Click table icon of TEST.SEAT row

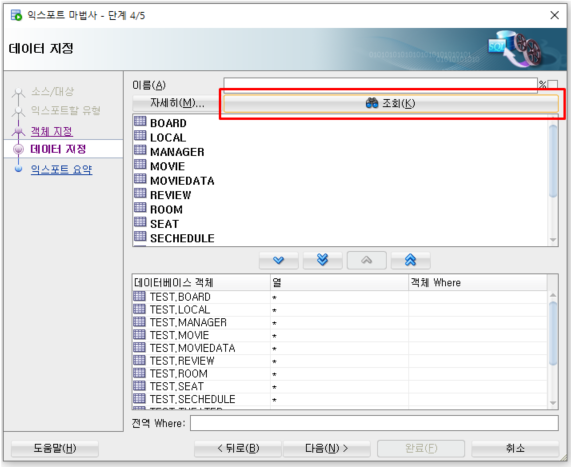(139, 385)
